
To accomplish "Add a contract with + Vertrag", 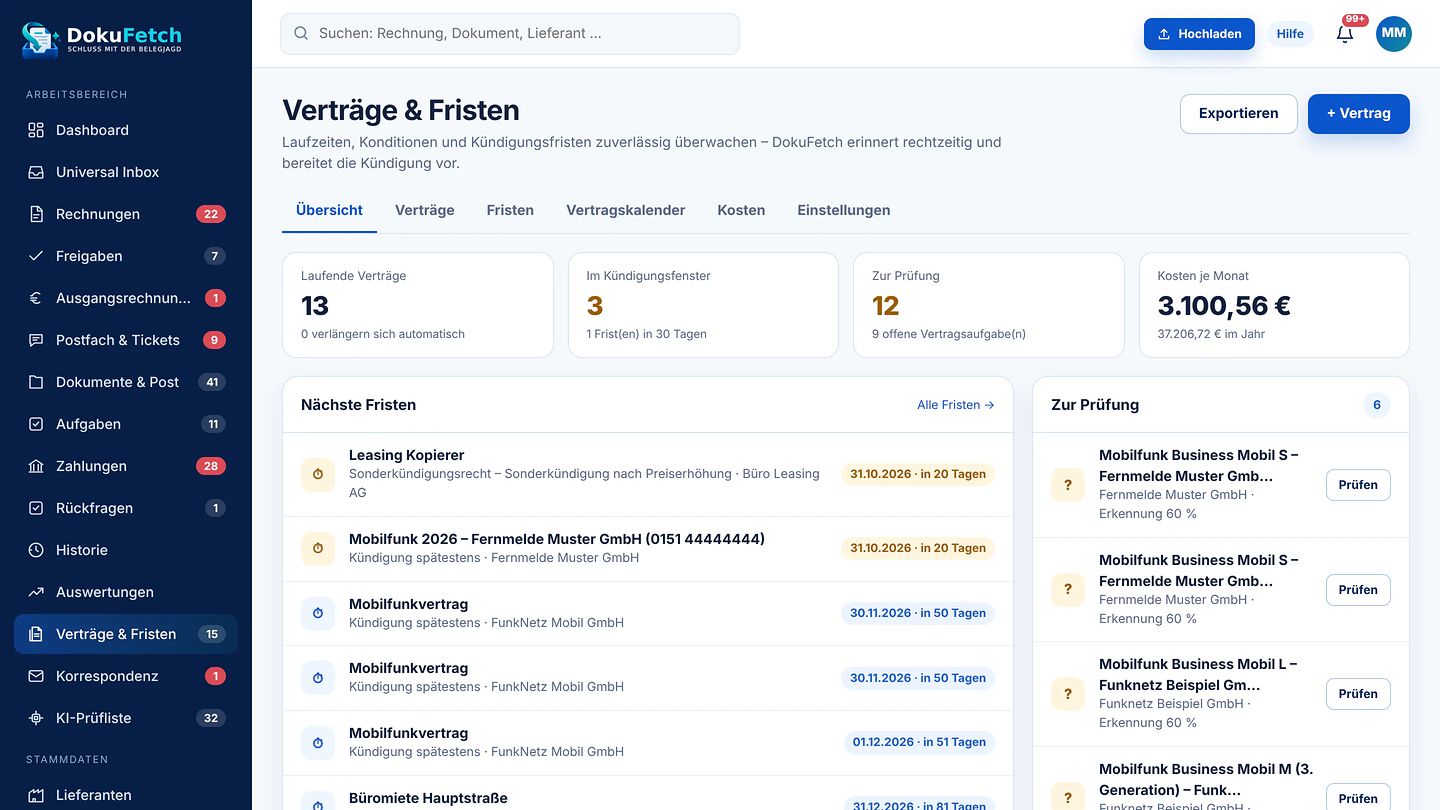I will point(1359,113).
